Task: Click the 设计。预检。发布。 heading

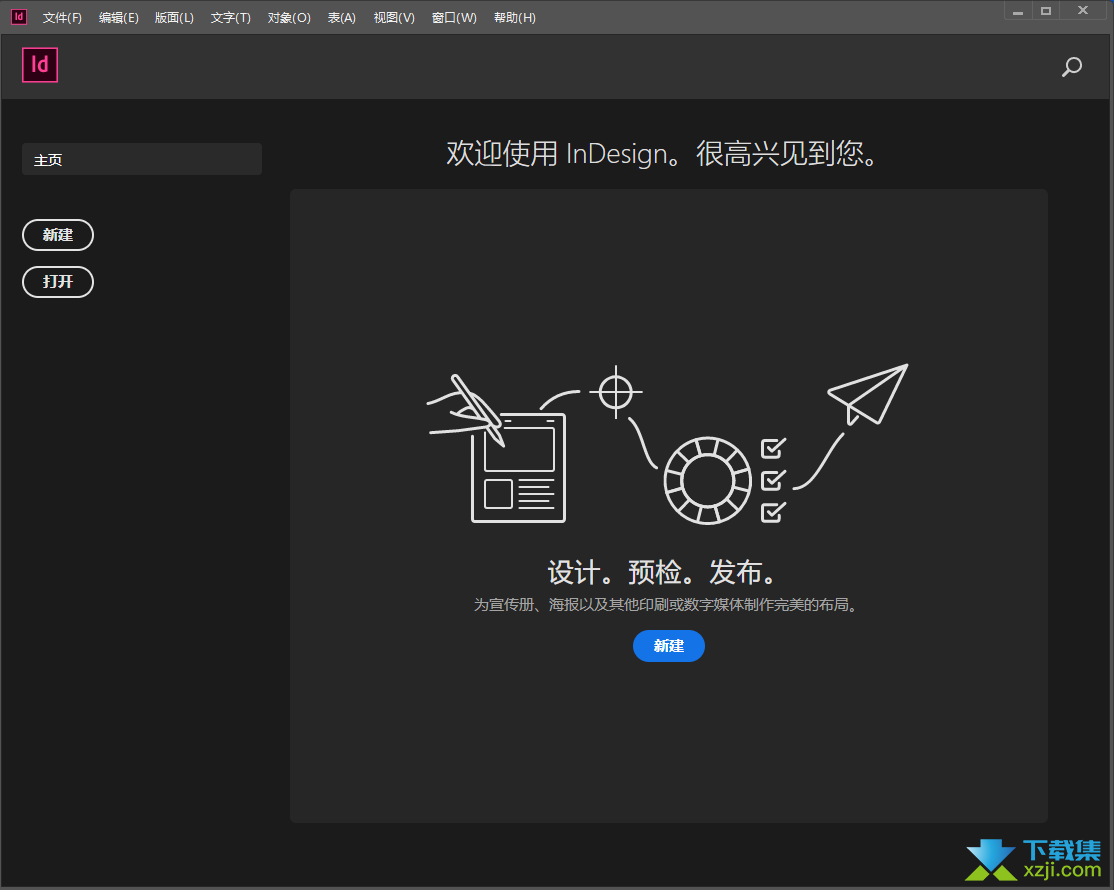Action: point(664,572)
